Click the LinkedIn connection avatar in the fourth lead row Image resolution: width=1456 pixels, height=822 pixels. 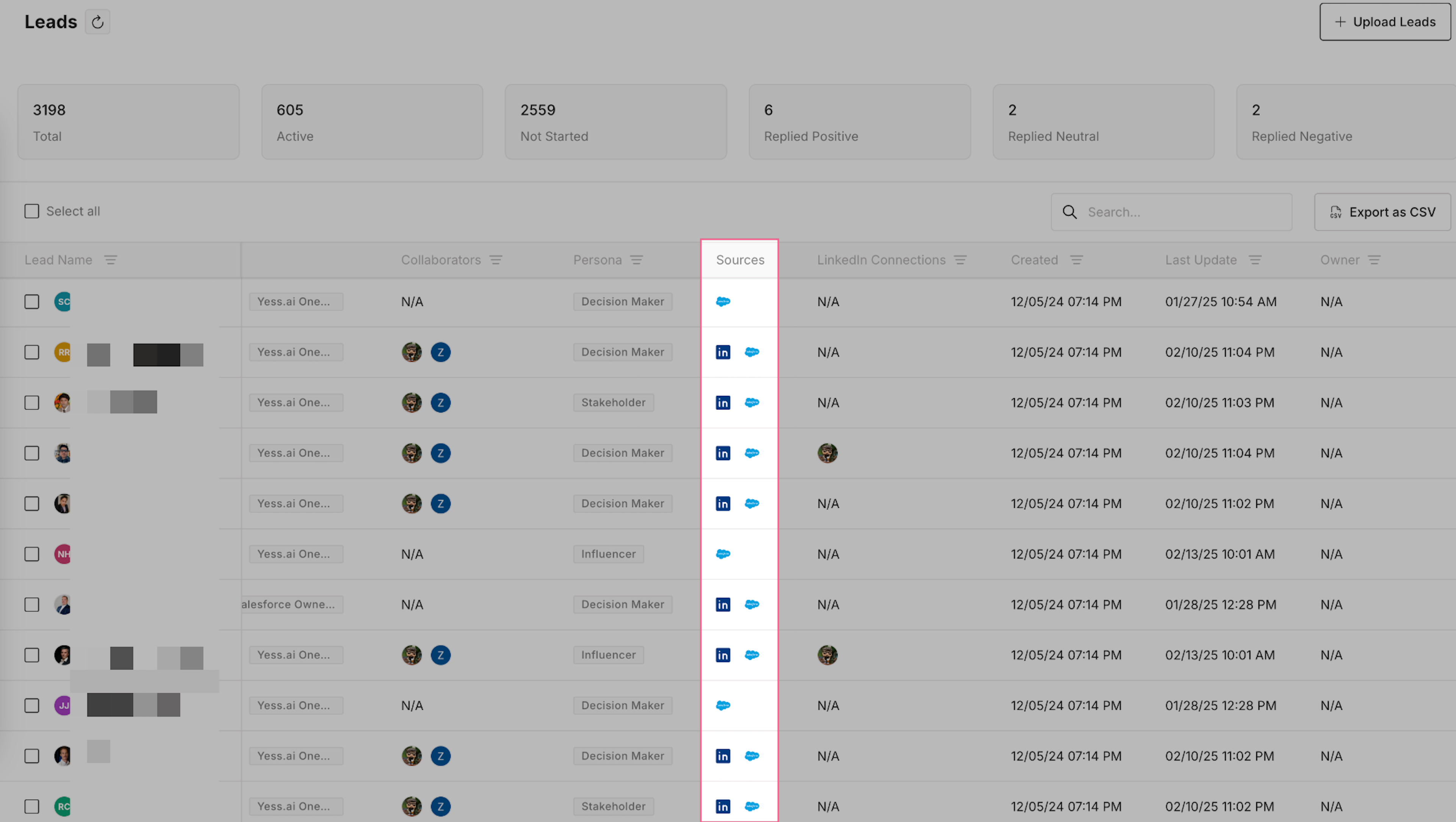pyautogui.click(x=827, y=453)
